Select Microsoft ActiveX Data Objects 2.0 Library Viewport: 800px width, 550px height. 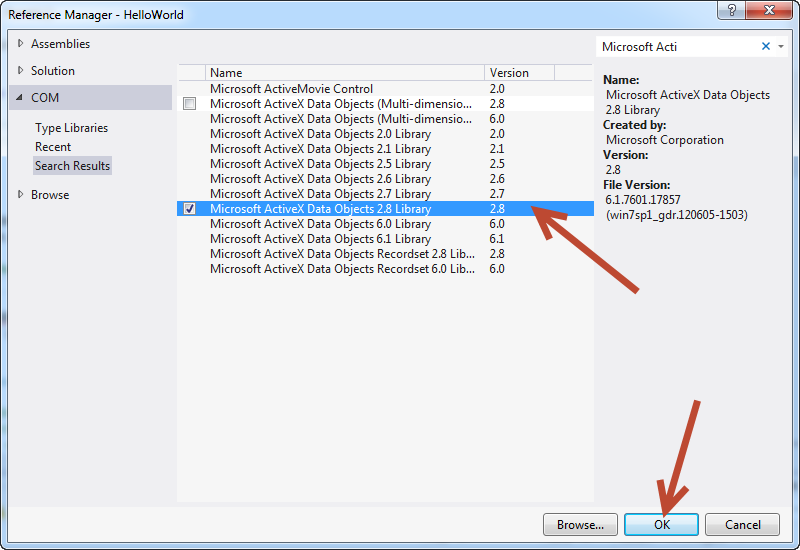click(x=385, y=134)
